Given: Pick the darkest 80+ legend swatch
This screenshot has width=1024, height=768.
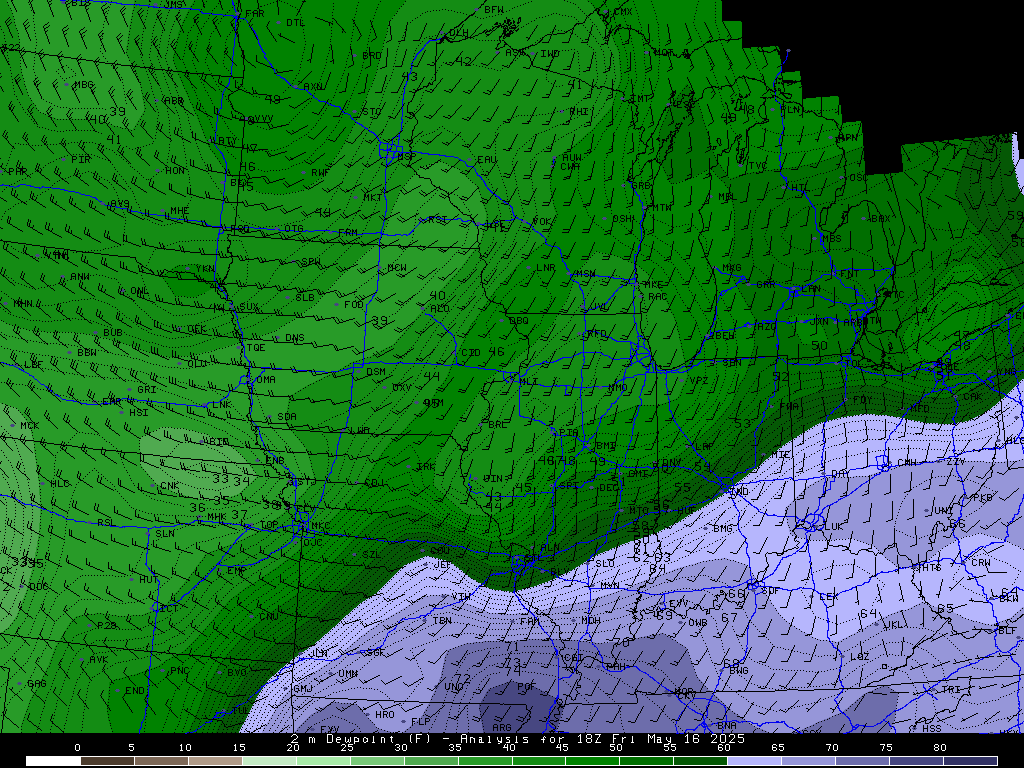Looking at the screenshot, I should pos(971,761).
